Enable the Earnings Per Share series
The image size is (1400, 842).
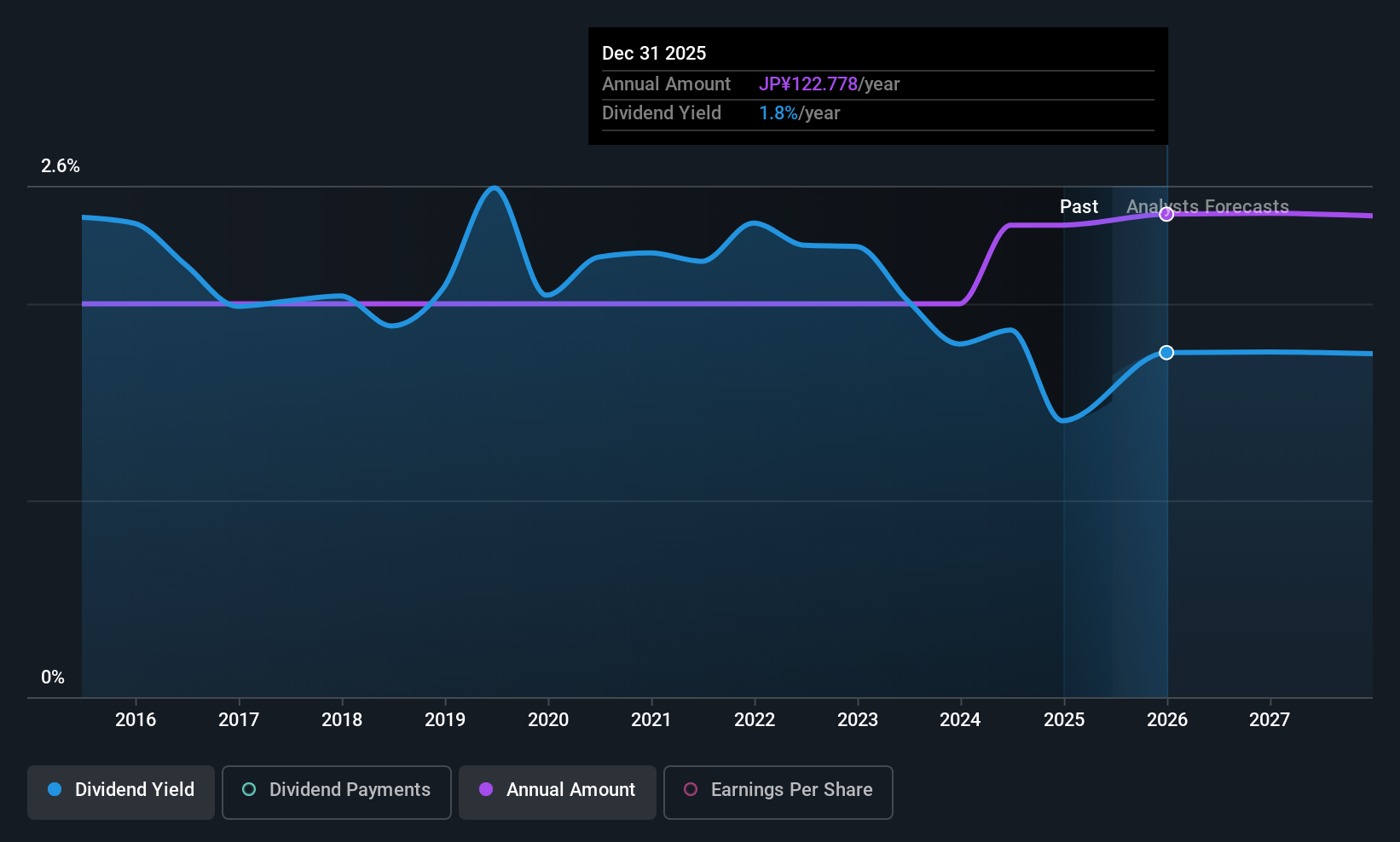coord(778,793)
